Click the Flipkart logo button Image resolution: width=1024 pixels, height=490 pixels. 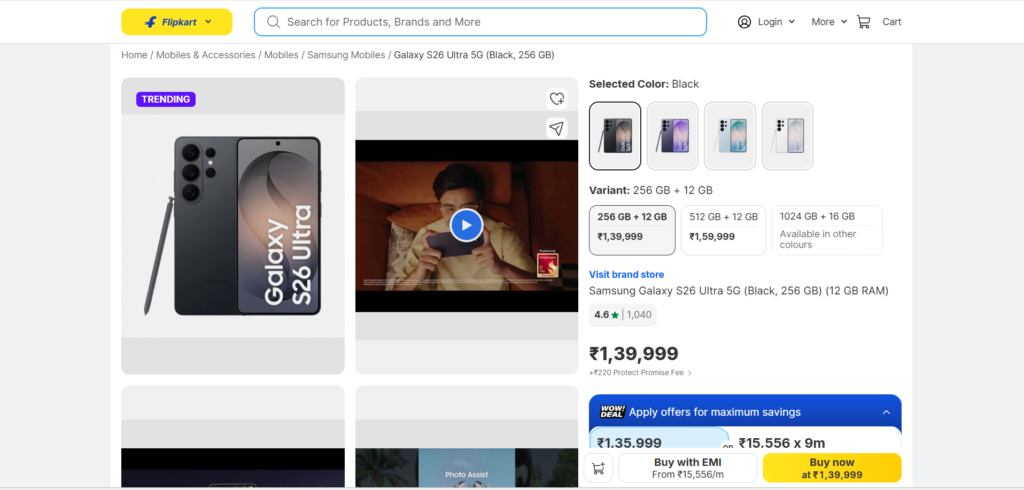176,22
